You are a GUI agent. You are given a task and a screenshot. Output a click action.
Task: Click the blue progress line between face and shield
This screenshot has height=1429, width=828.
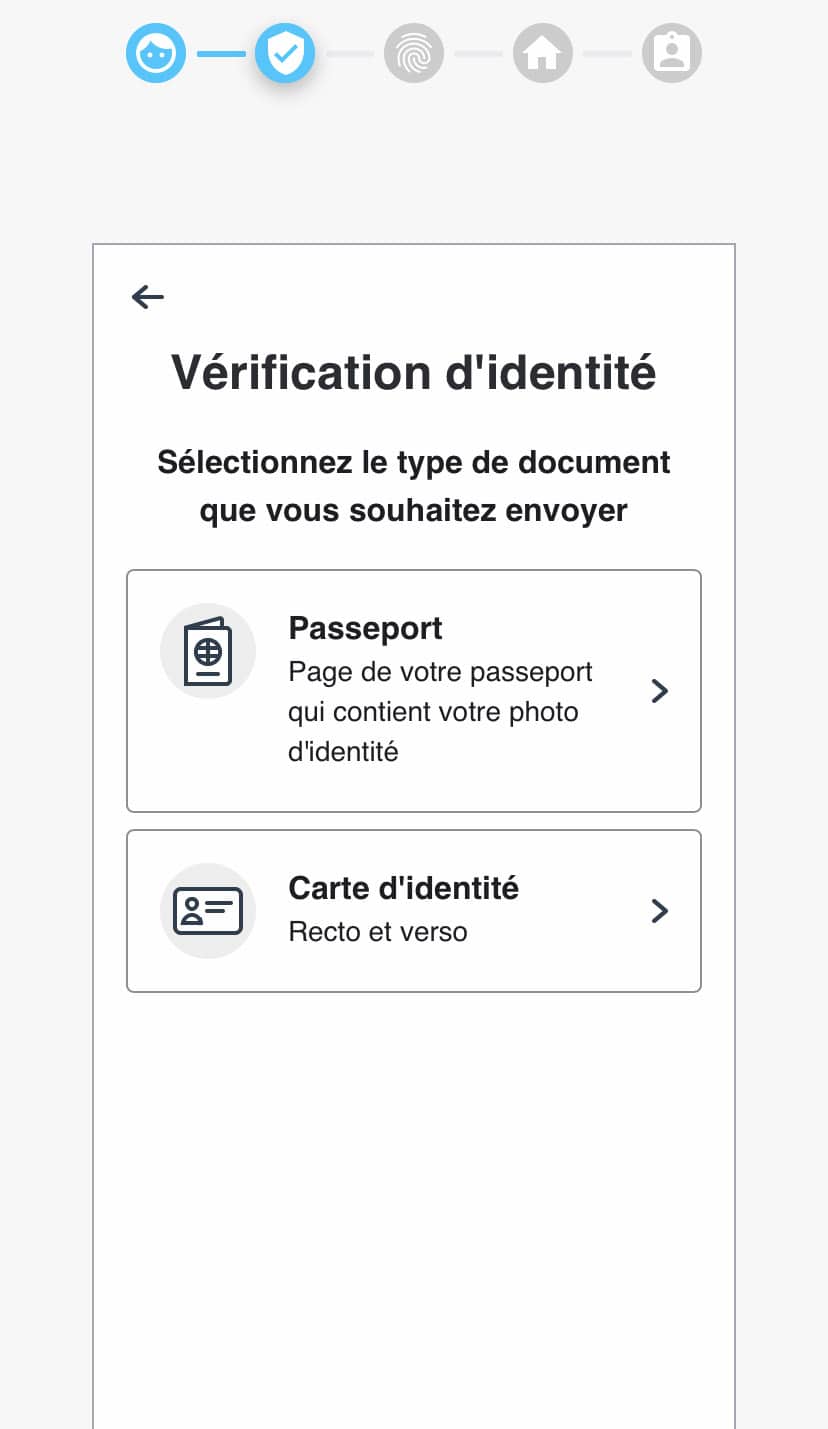[221, 53]
